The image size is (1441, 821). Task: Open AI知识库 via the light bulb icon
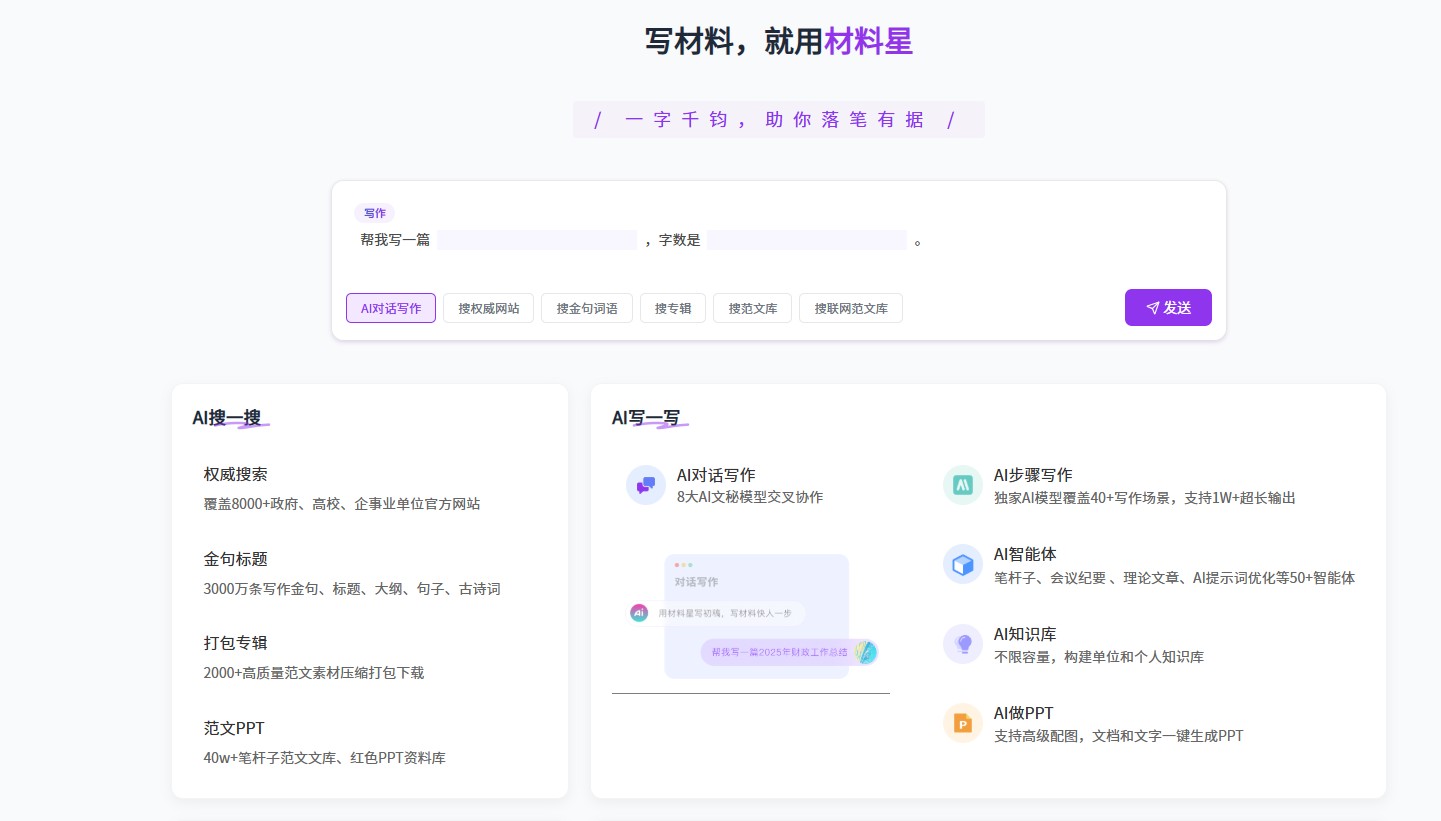(962, 643)
